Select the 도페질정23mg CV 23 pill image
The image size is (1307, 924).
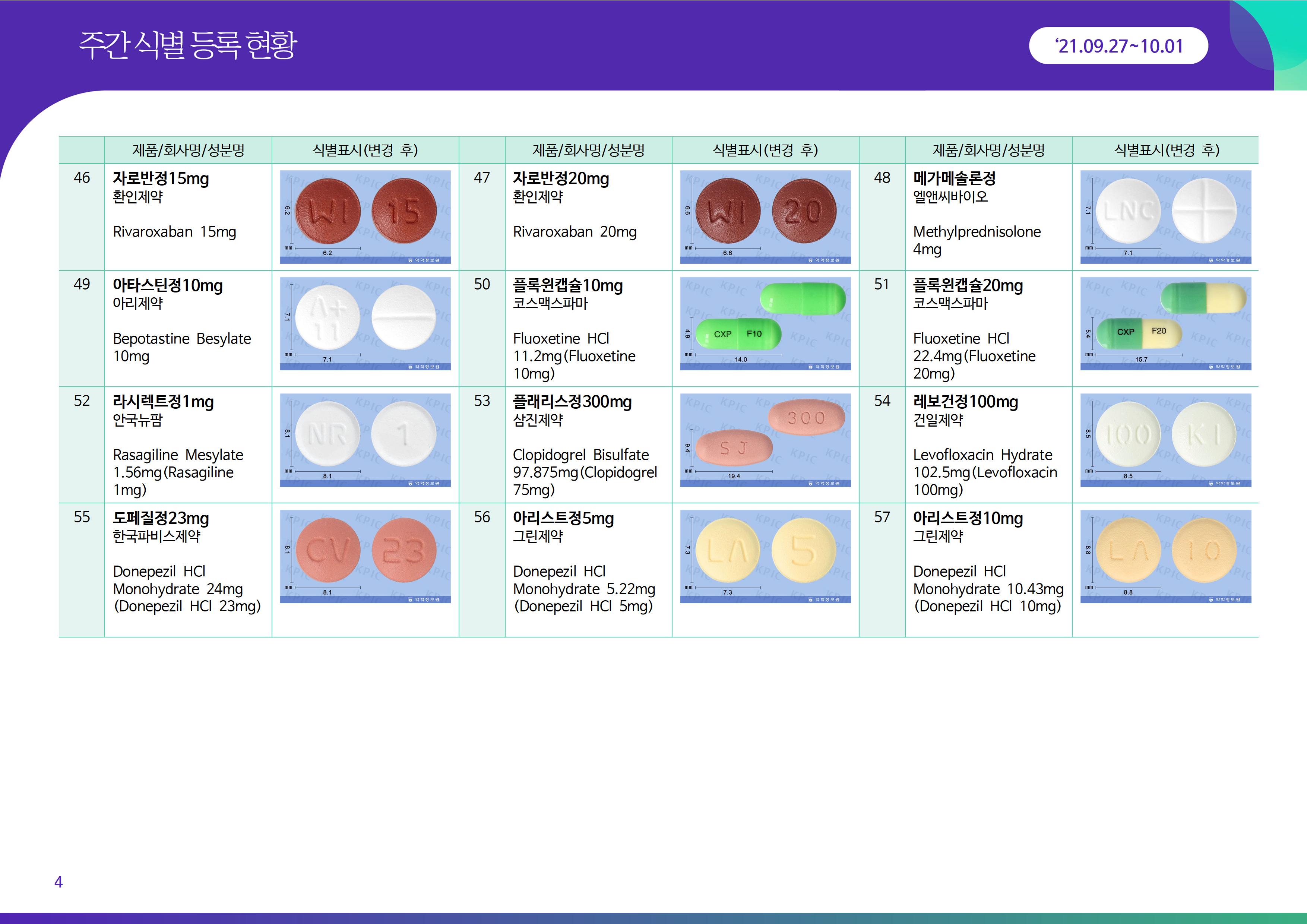tap(365, 556)
